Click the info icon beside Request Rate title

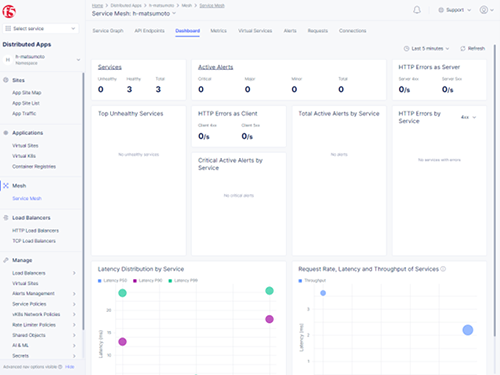click(x=443, y=269)
